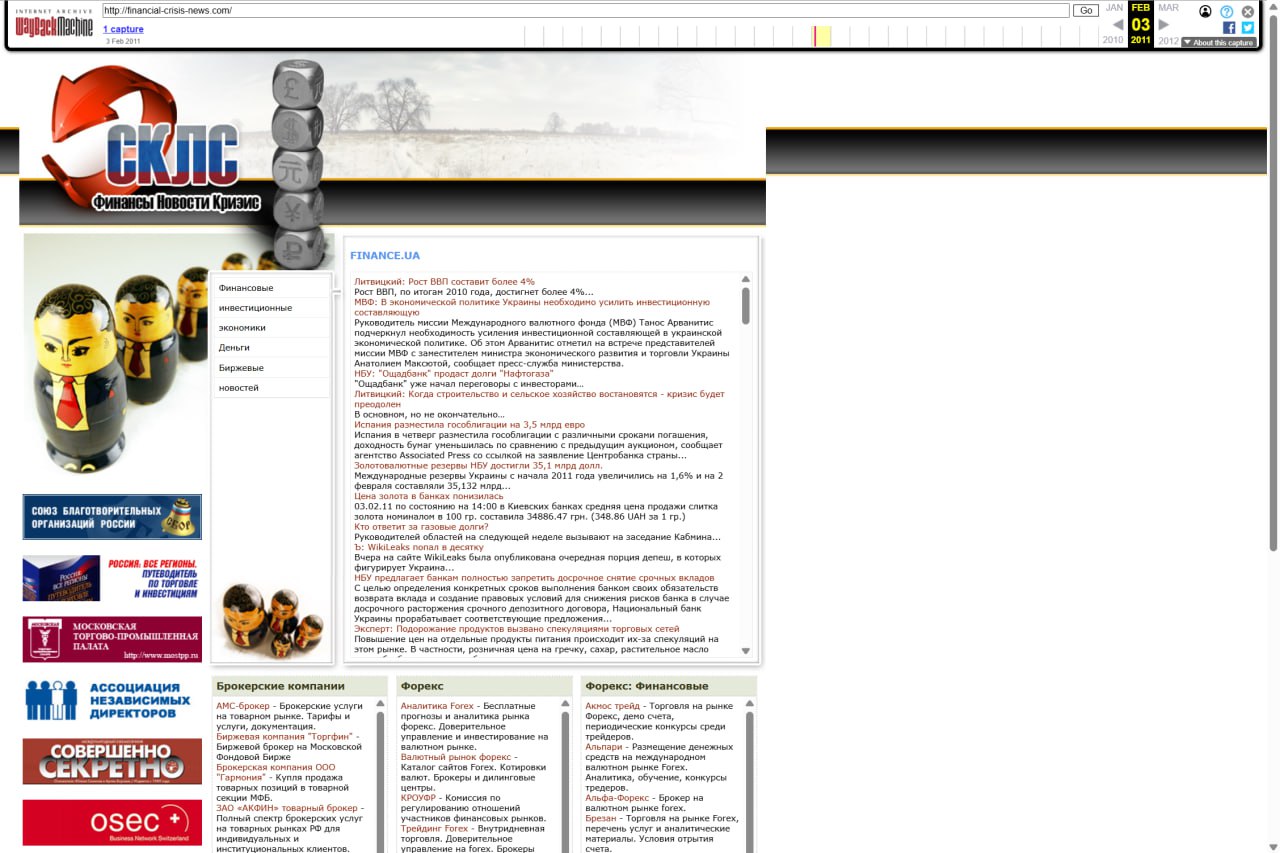Click the Wayback user account icon
This screenshot has width=1280, height=853.
click(x=1205, y=11)
